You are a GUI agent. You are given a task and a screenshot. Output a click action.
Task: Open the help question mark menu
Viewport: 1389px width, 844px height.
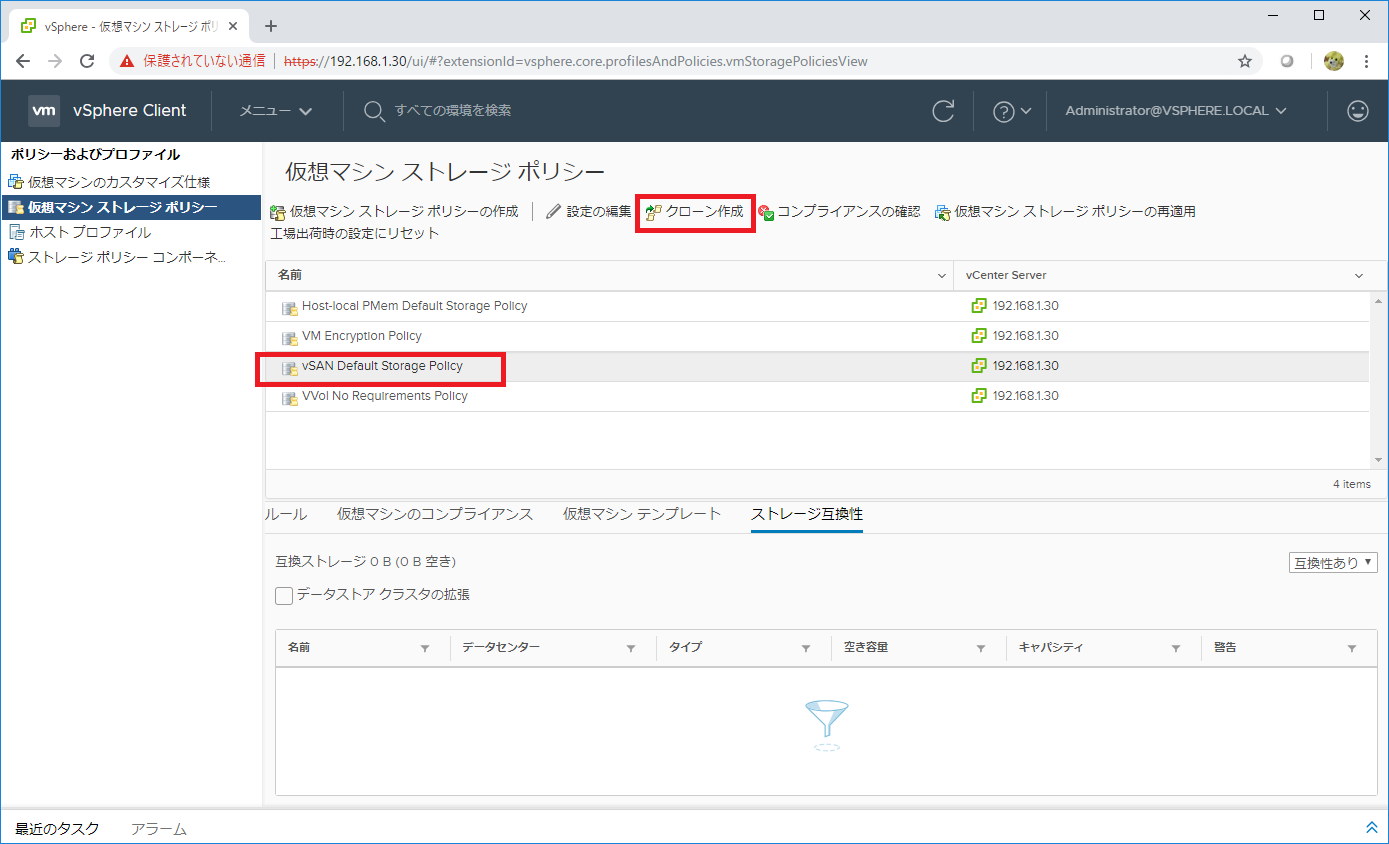pyautogui.click(x=1011, y=112)
